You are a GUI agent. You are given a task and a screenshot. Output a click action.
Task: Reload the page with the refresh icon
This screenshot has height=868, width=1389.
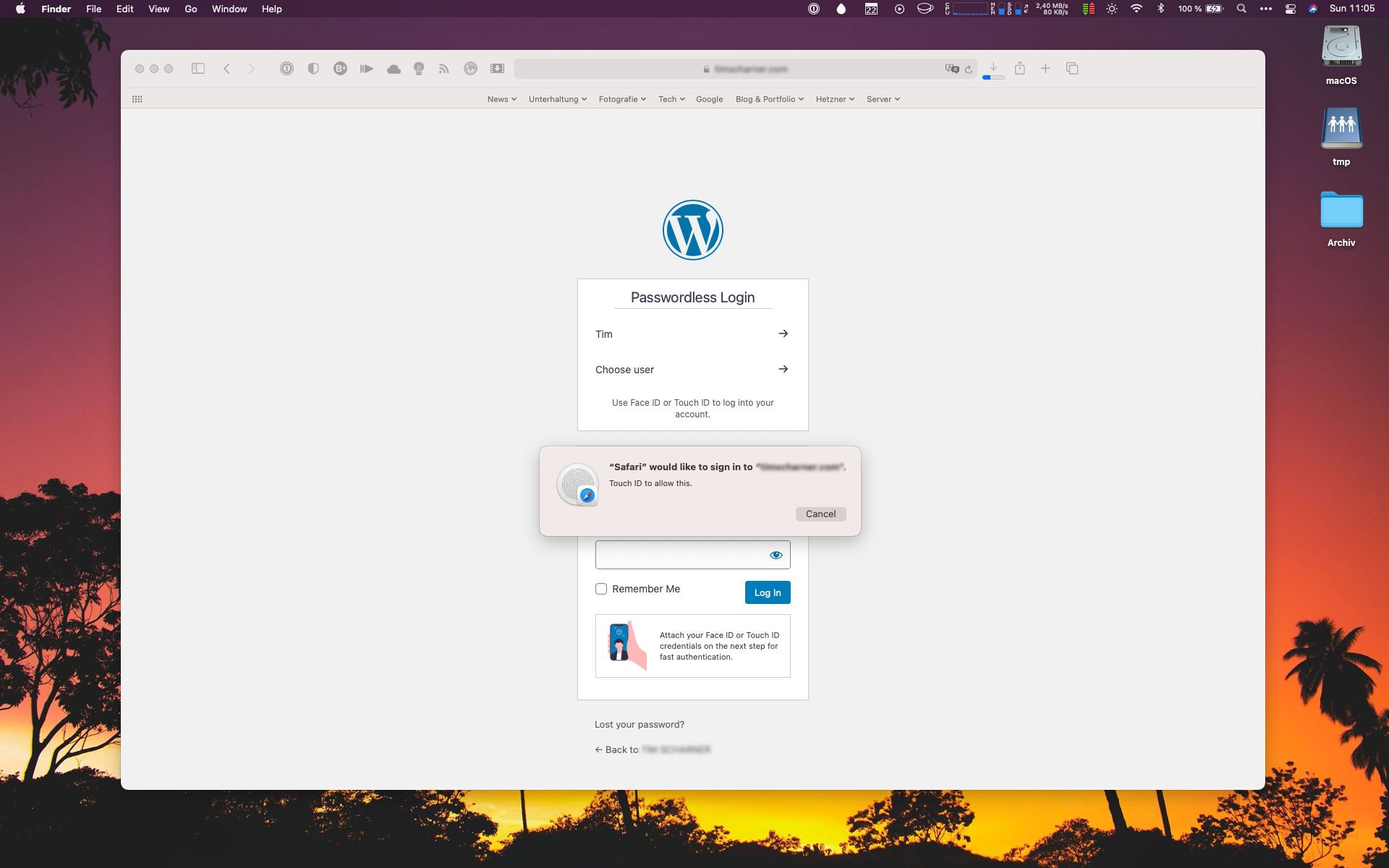[969, 69]
